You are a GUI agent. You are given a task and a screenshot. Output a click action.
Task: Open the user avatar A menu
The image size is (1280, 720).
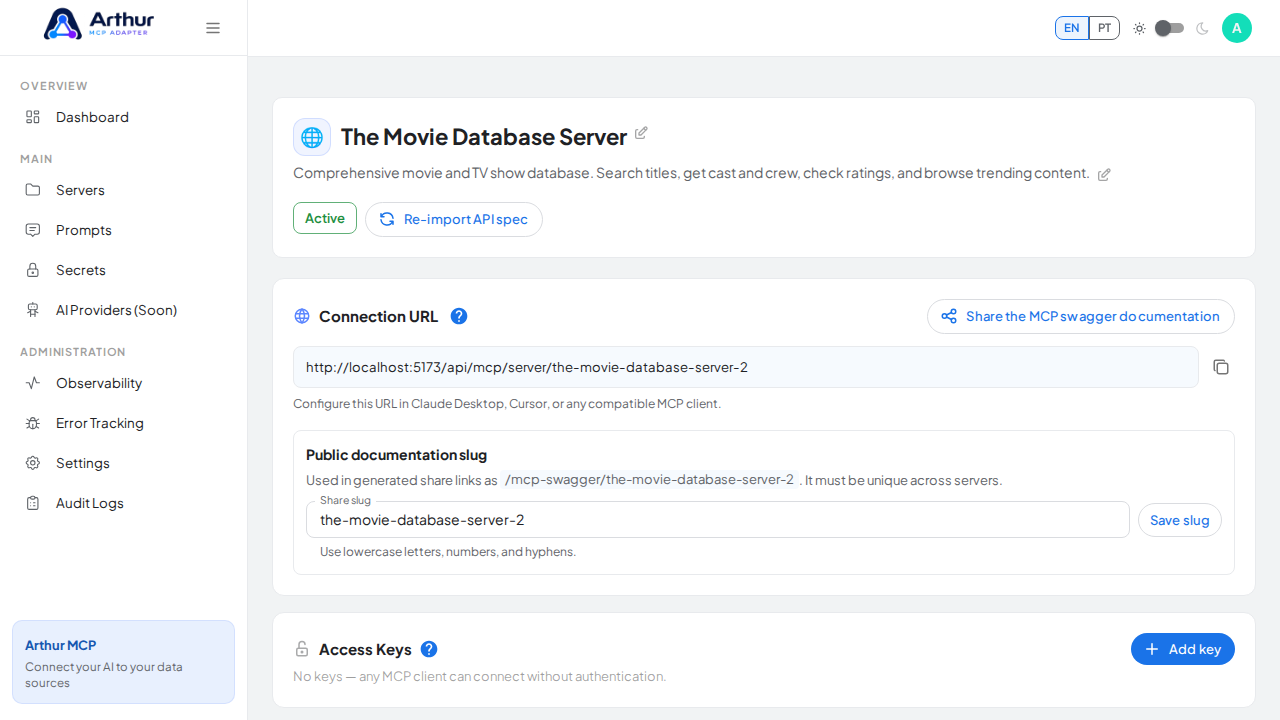(x=1237, y=28)
